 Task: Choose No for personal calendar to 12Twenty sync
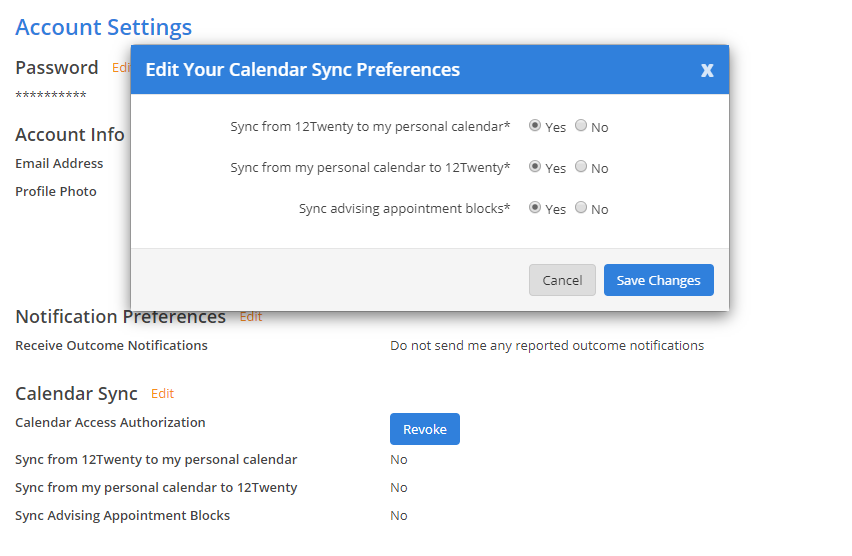(x=581, y=167)
